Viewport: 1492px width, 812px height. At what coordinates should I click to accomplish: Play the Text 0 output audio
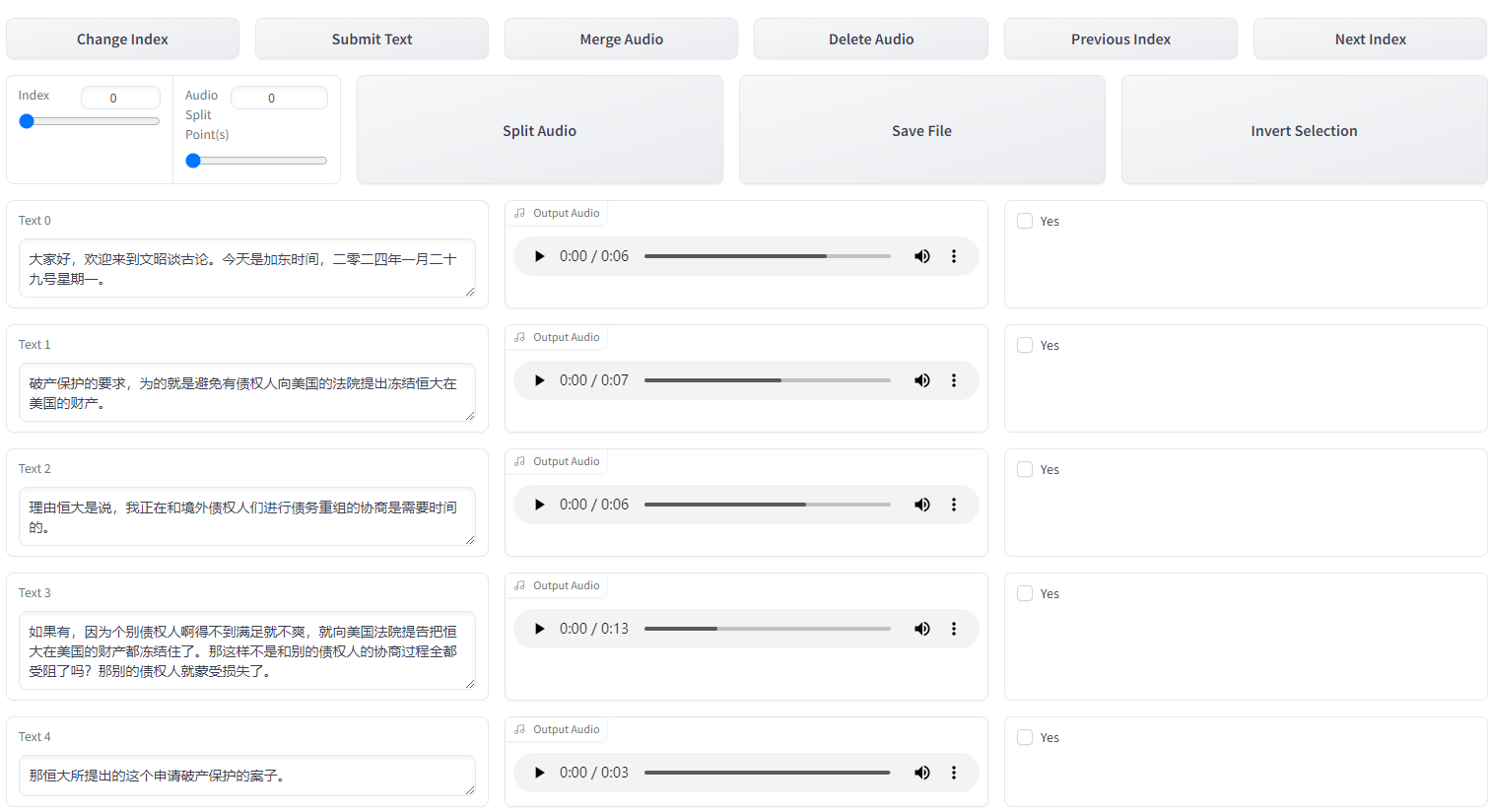pyautogui.click(x=539, y=256)
